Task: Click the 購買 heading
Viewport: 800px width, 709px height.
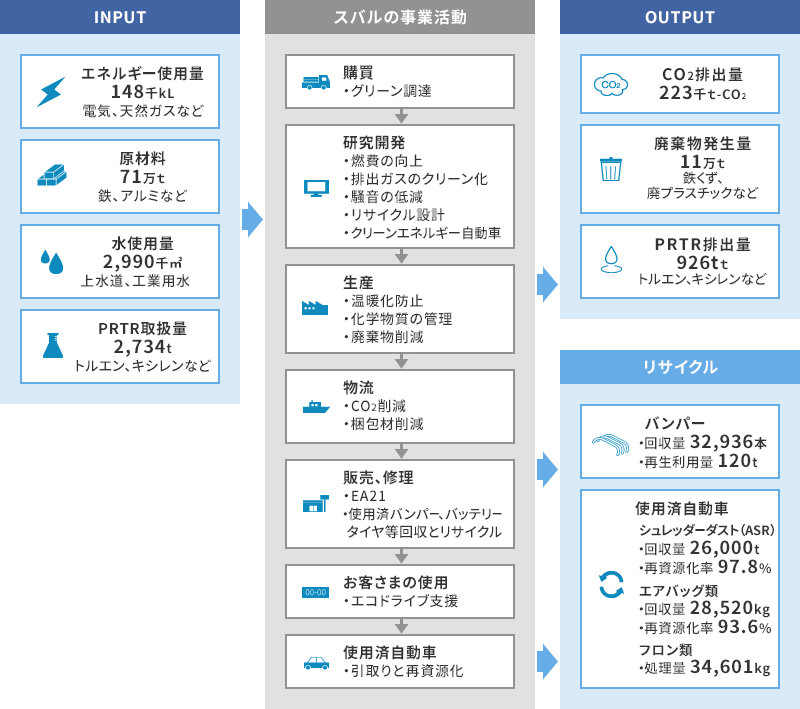Action: 358,72
